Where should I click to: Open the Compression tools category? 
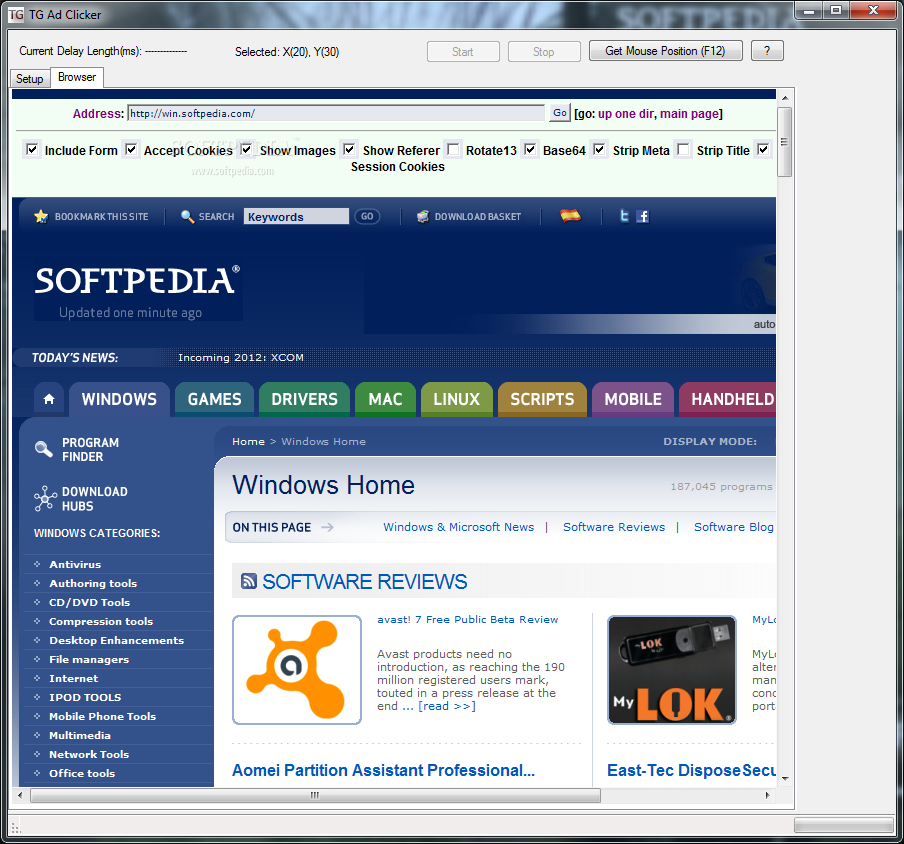pos(101,621)
